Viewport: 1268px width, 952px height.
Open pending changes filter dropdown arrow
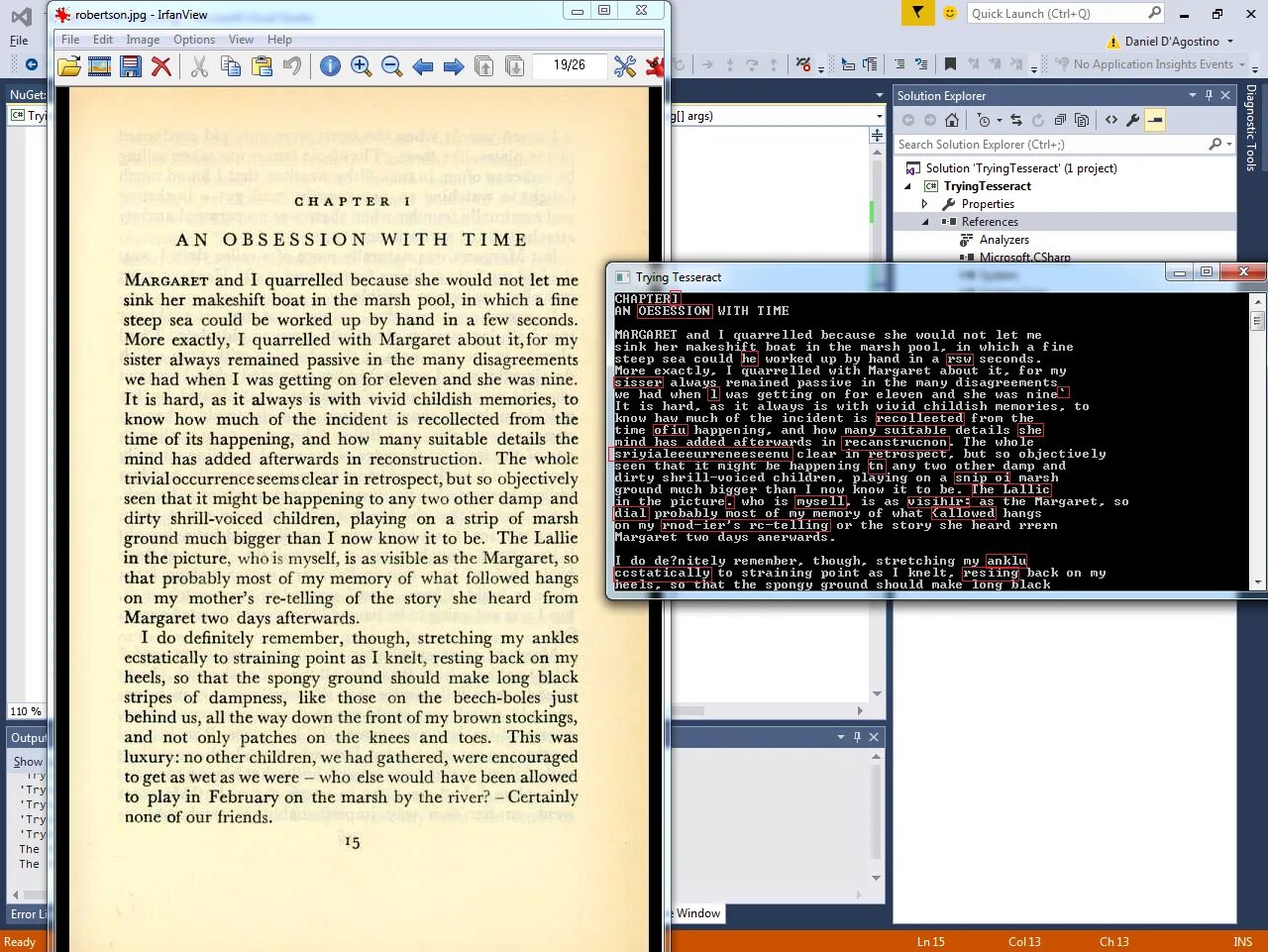(x=999, y=120)
